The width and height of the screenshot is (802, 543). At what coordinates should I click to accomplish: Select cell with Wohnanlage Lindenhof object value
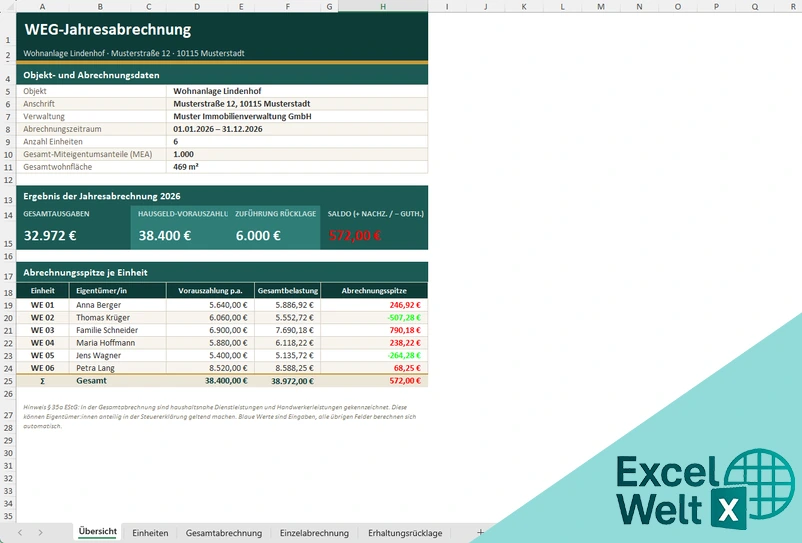[297, 91]
